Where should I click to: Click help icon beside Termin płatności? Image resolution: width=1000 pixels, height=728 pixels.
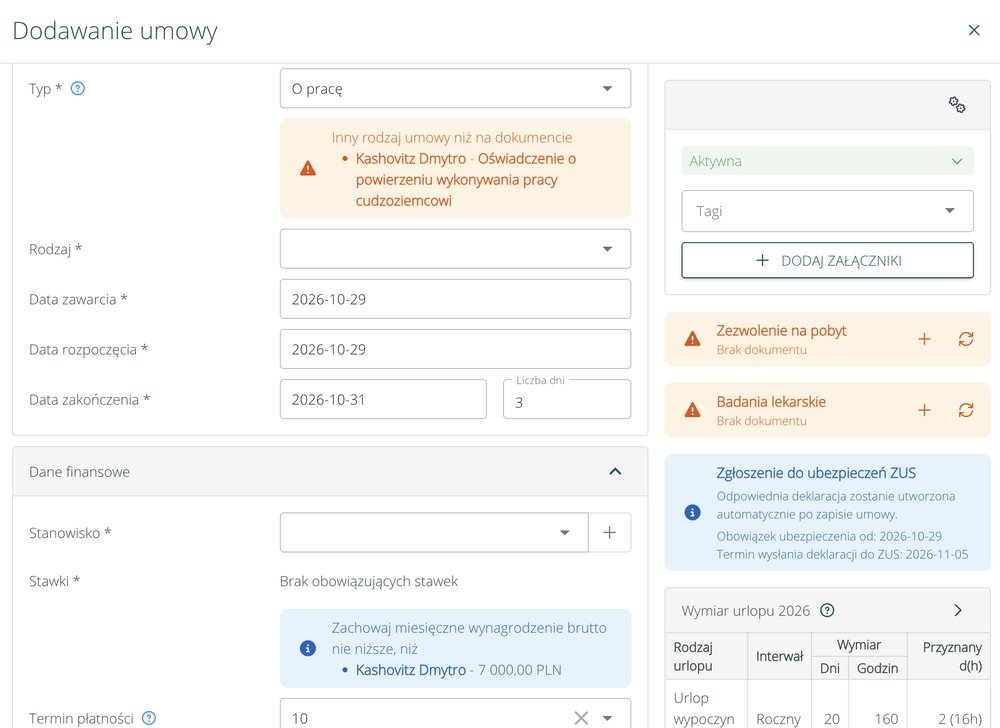pyautogui.click(x=149, y=718)
